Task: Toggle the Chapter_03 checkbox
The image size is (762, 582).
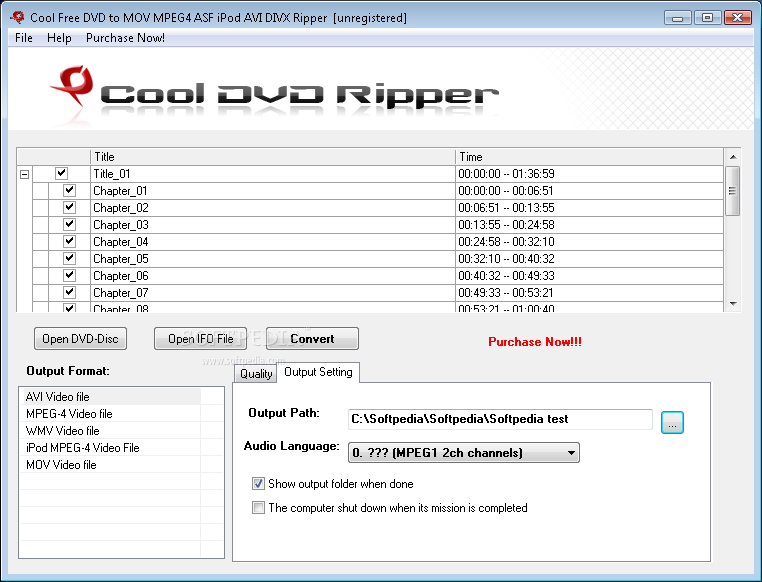Action: [x=69, y=224]
